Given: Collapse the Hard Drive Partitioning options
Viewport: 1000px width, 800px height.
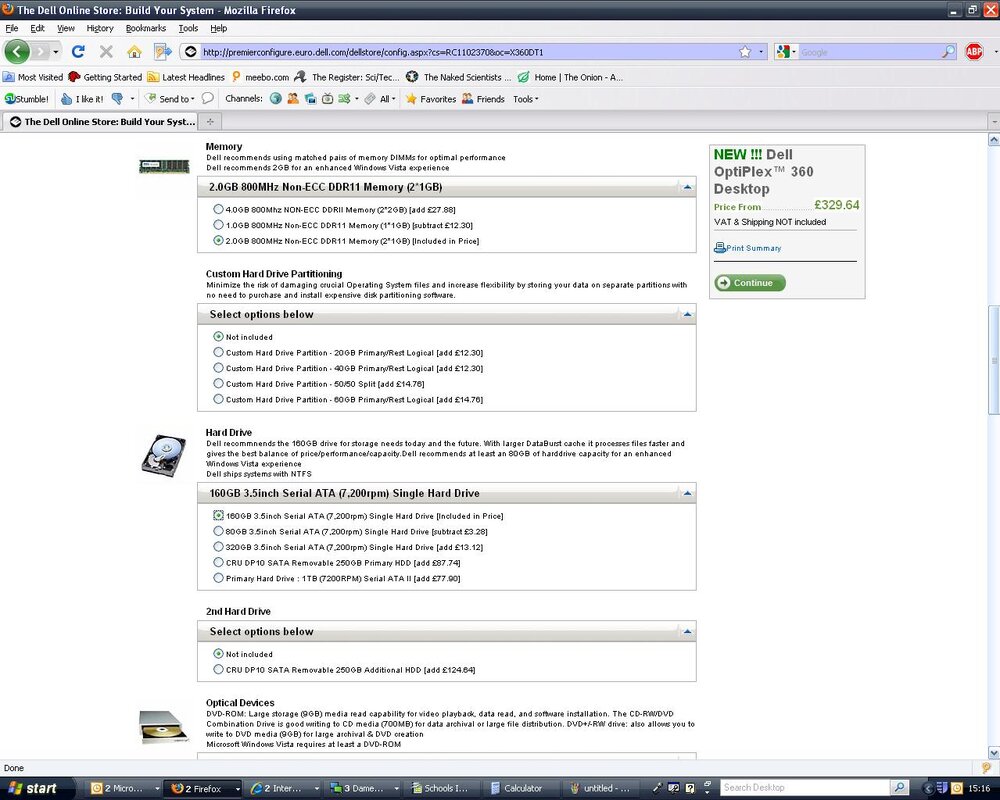Looking at the screenshot, I should 687,314.
